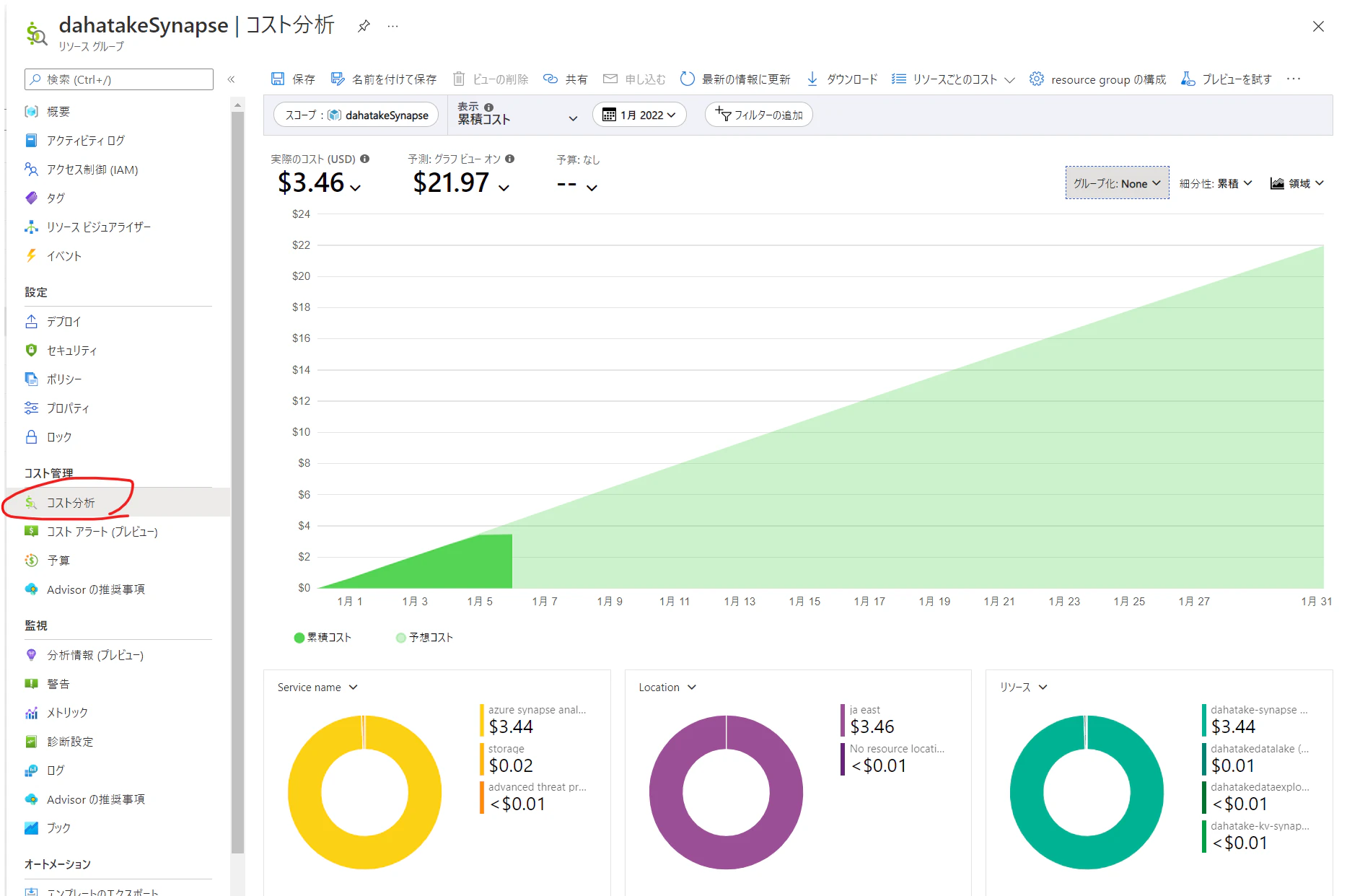Open the 細分性: 累積 dropdown
The width and height of the screenshot is (1347, 896).
coord(1216,183)
